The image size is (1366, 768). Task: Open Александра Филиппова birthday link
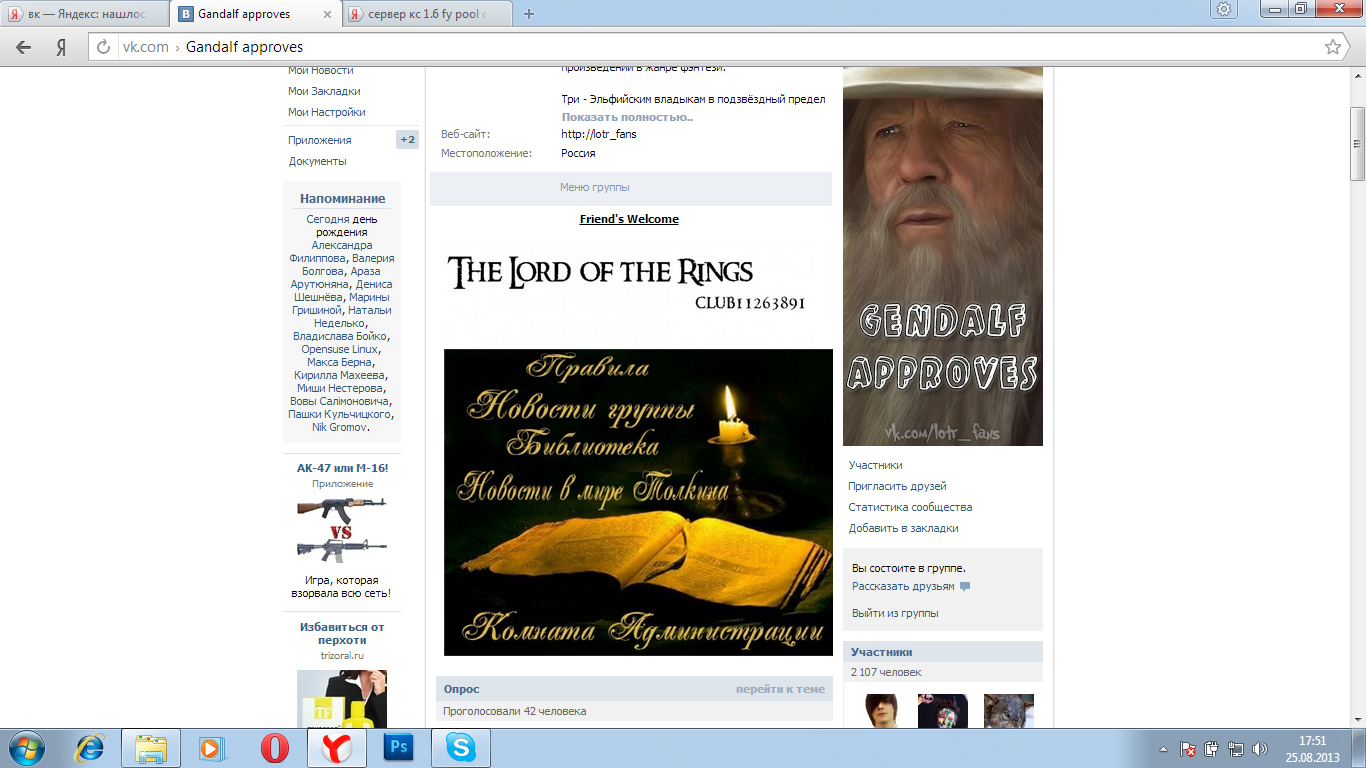coord(342,251)
